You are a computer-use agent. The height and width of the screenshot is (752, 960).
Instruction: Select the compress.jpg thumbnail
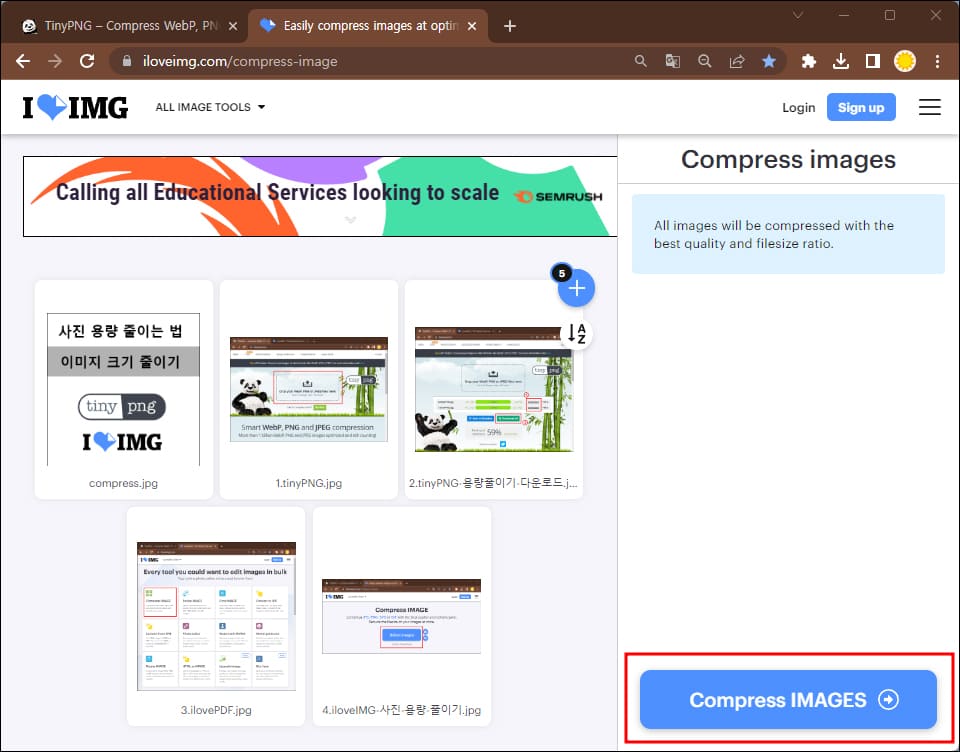tap(124, 389)
